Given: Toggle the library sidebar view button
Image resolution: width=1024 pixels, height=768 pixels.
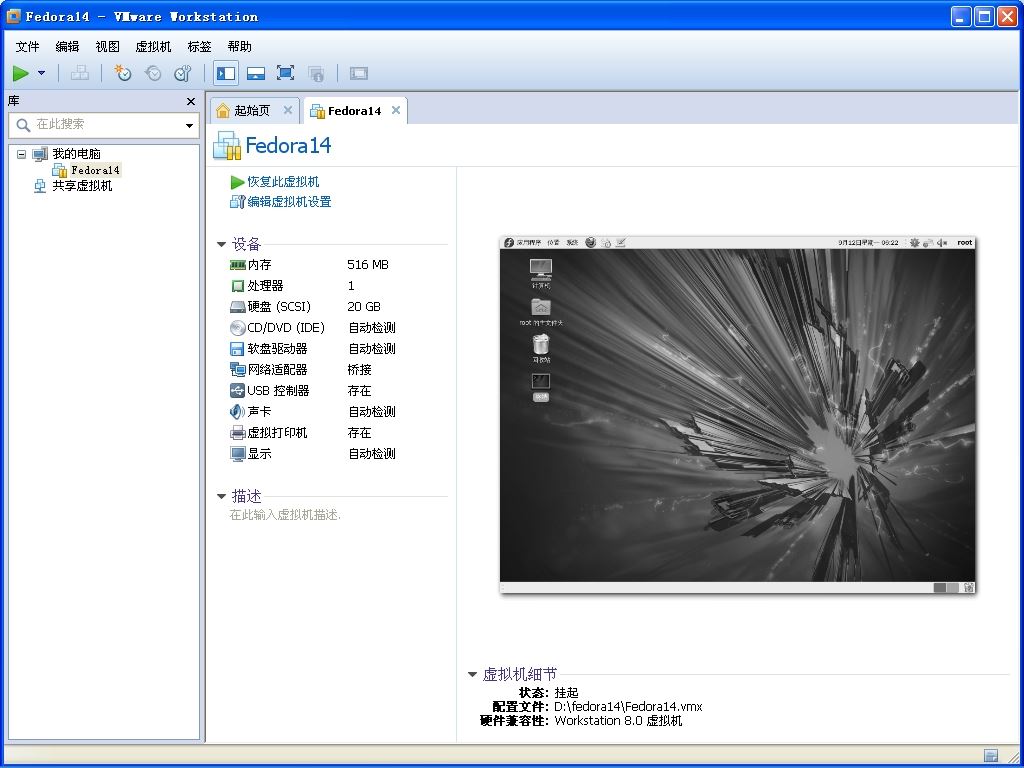Looking at the screenshot, I should pos(226,73).
